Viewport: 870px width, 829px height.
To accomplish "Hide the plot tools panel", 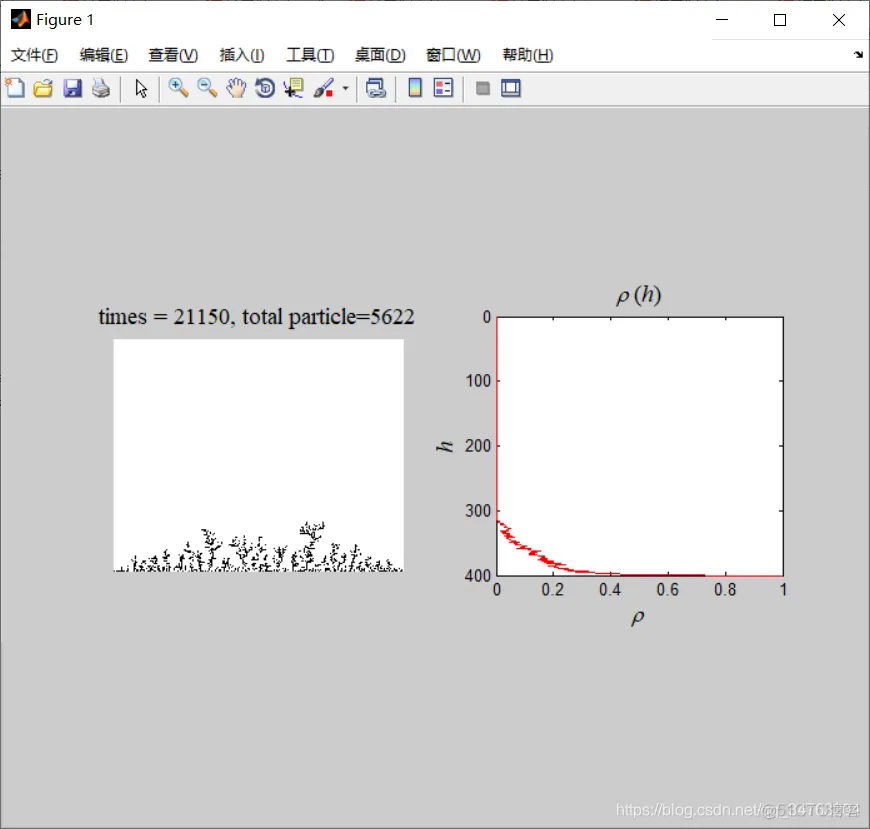I will (x=482, y=88).
